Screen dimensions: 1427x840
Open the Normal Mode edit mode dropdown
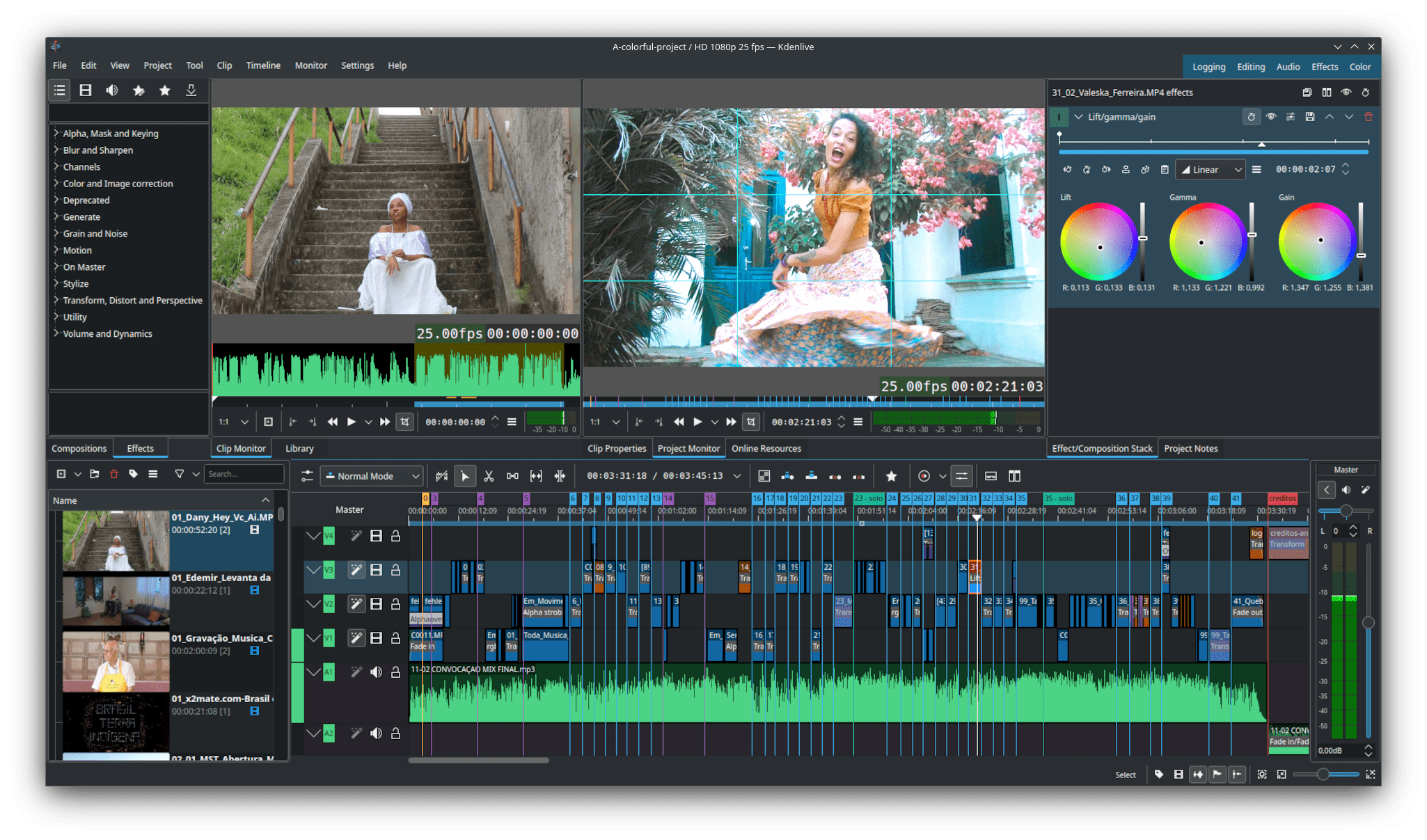click(372, 476)
